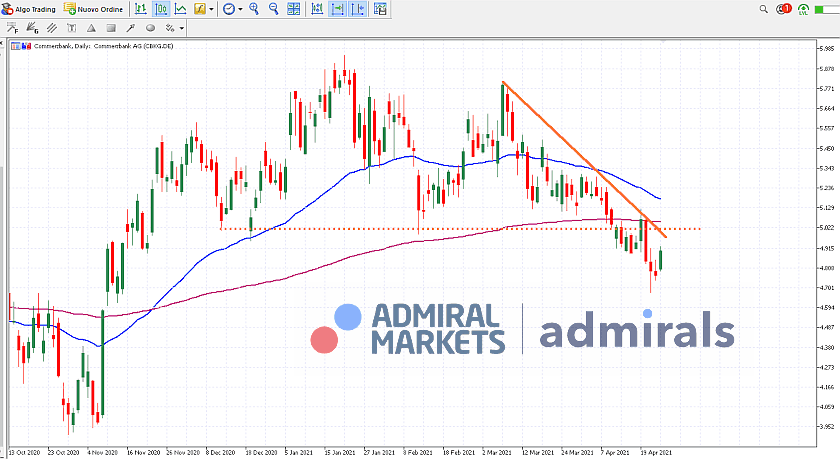This screenshot has height=459, width=840.
Task: Zoom out of the chart
Action: click(x=273, y=9)
